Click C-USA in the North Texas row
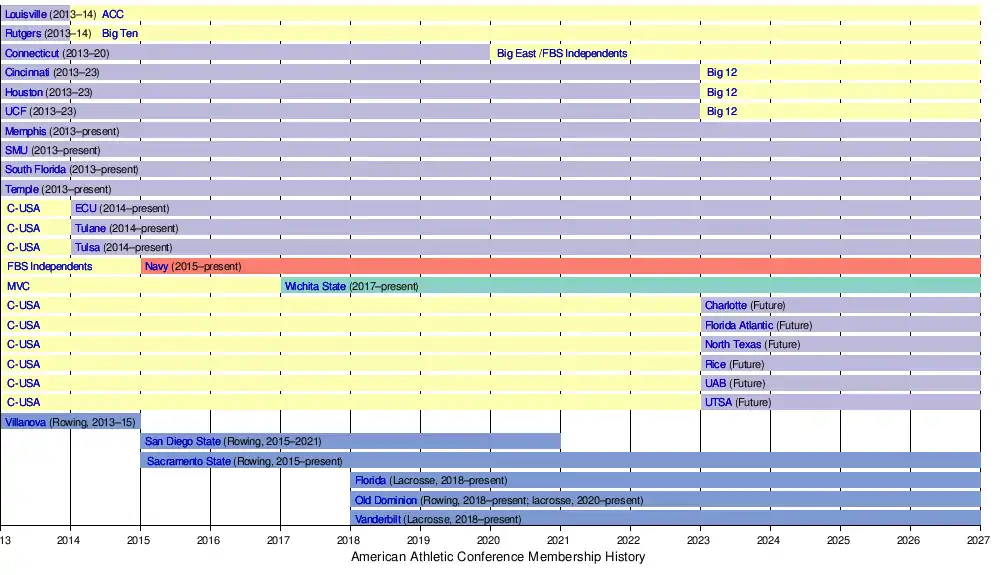The height and width of the screenshot is (575, 1000). (x=24, y=344)
